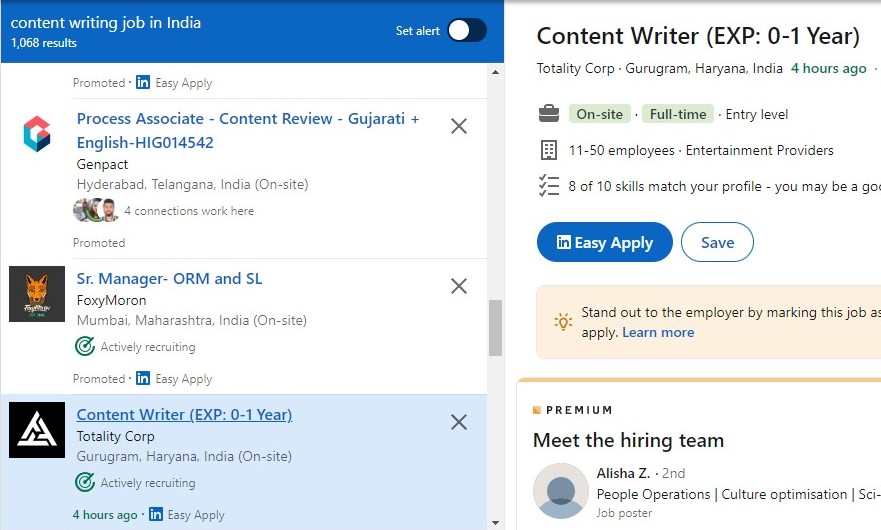The image size is (881, 530).
Task: Click 'Meet the hiring team' heading
Action: pyautogui.click(x=628, y=440)
